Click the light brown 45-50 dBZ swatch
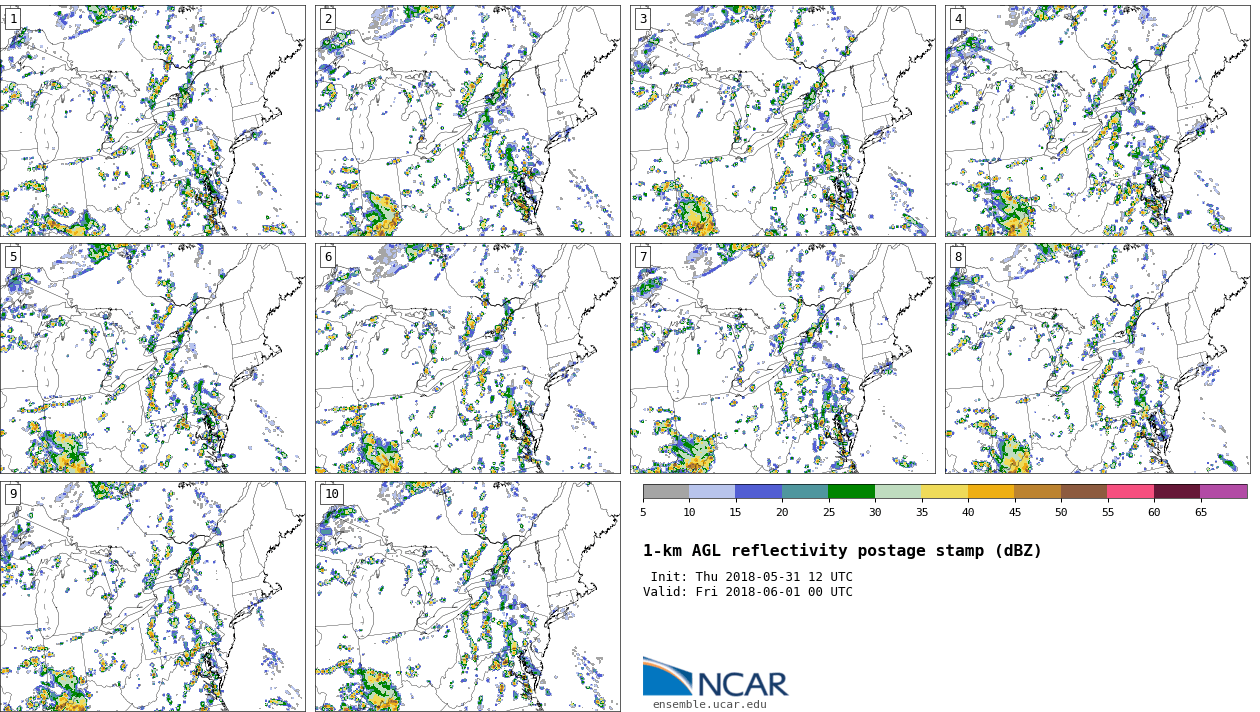 [x=1038, y=492]
